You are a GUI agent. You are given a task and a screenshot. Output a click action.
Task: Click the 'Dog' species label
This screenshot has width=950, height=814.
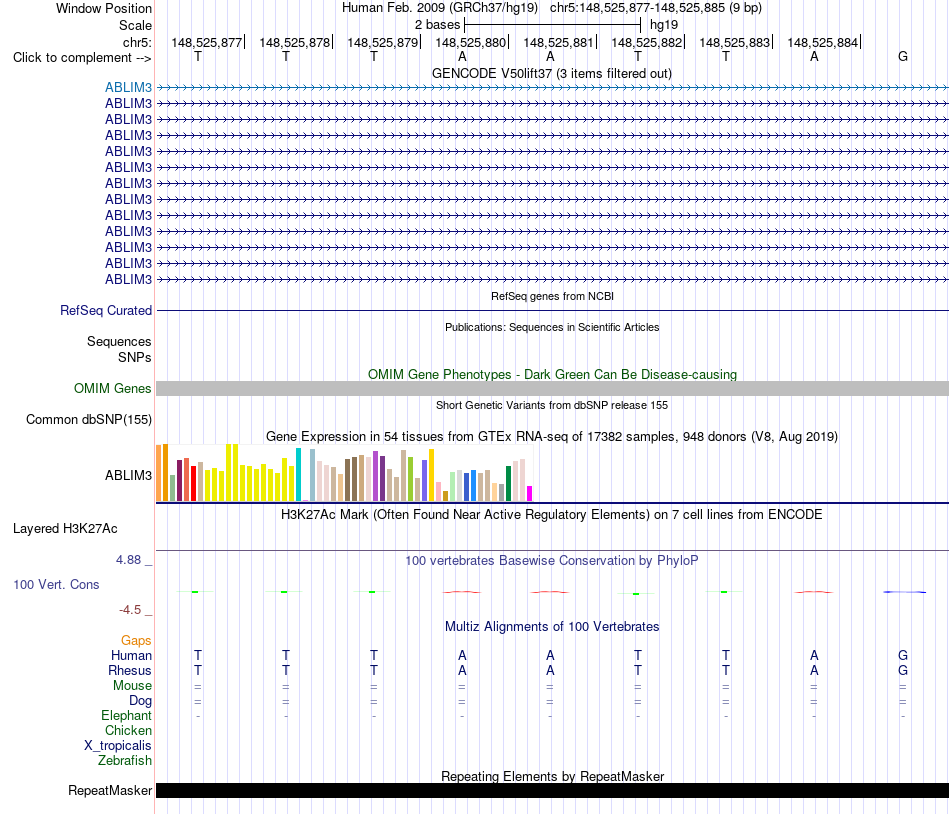140,701
